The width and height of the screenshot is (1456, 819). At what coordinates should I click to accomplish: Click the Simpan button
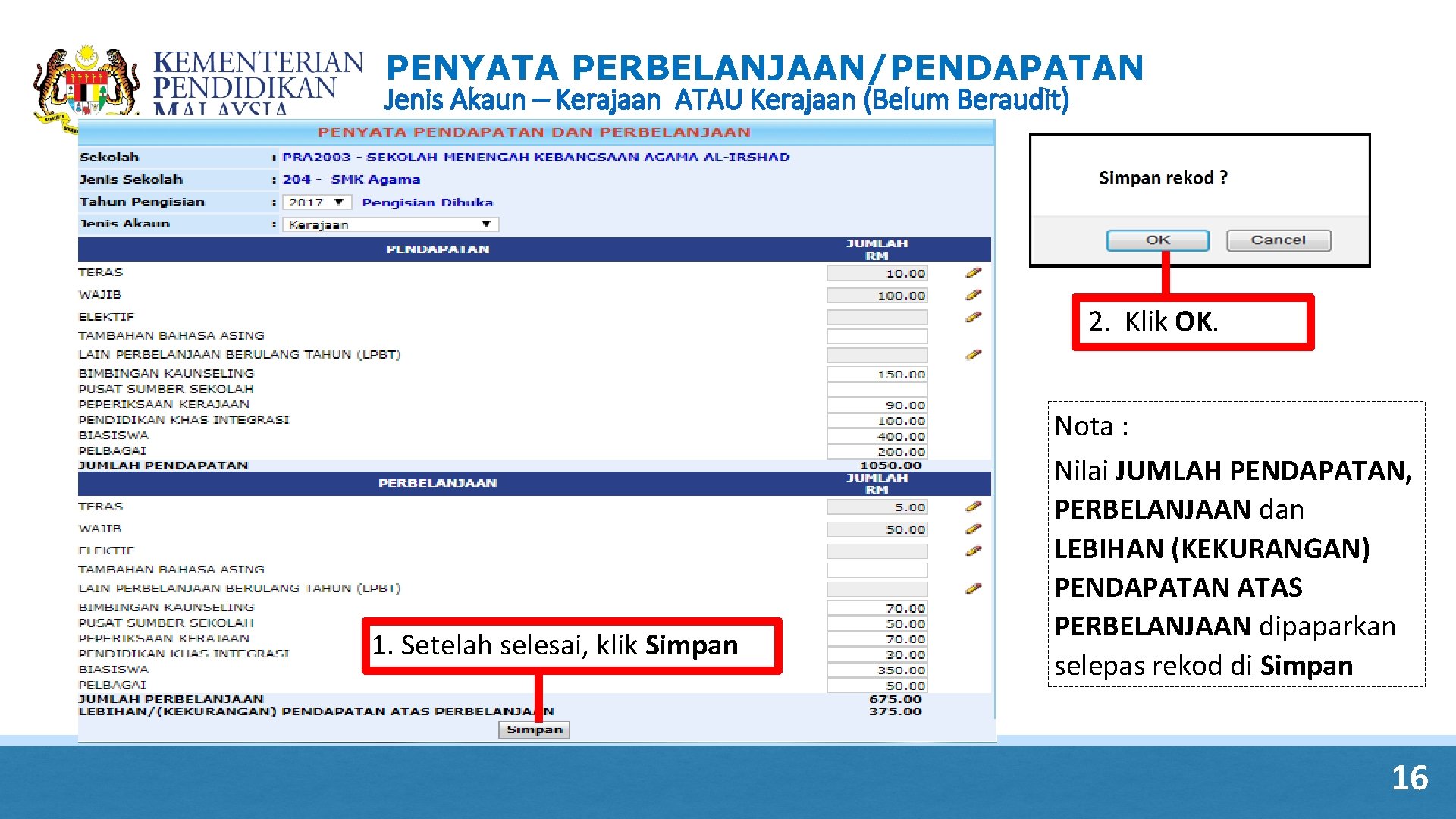pyautogui.click(x=534, y=730)
